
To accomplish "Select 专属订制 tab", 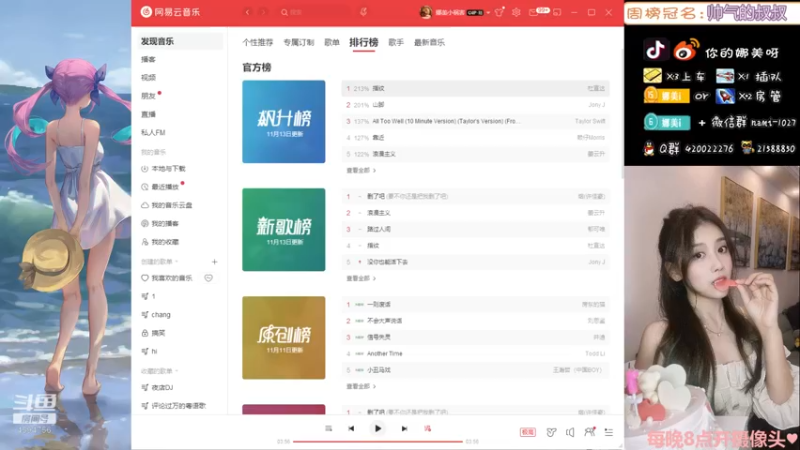I will coord(298,42).
